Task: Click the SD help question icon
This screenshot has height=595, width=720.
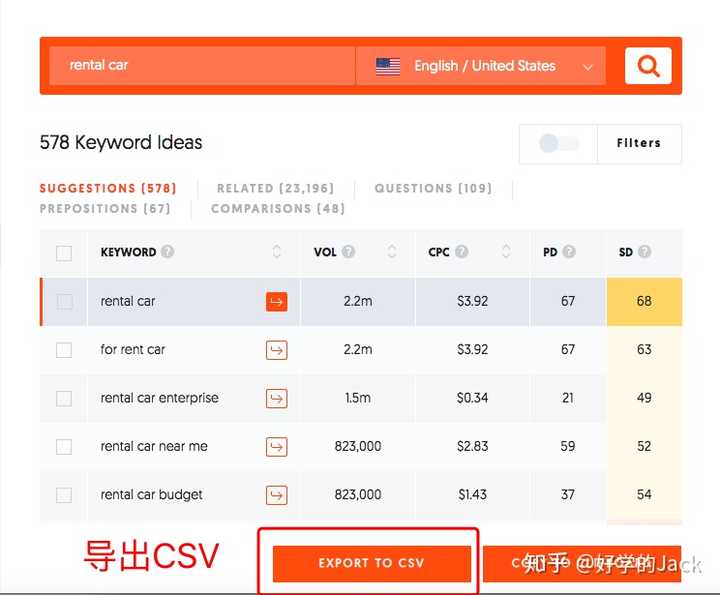Action: [645, 252]
